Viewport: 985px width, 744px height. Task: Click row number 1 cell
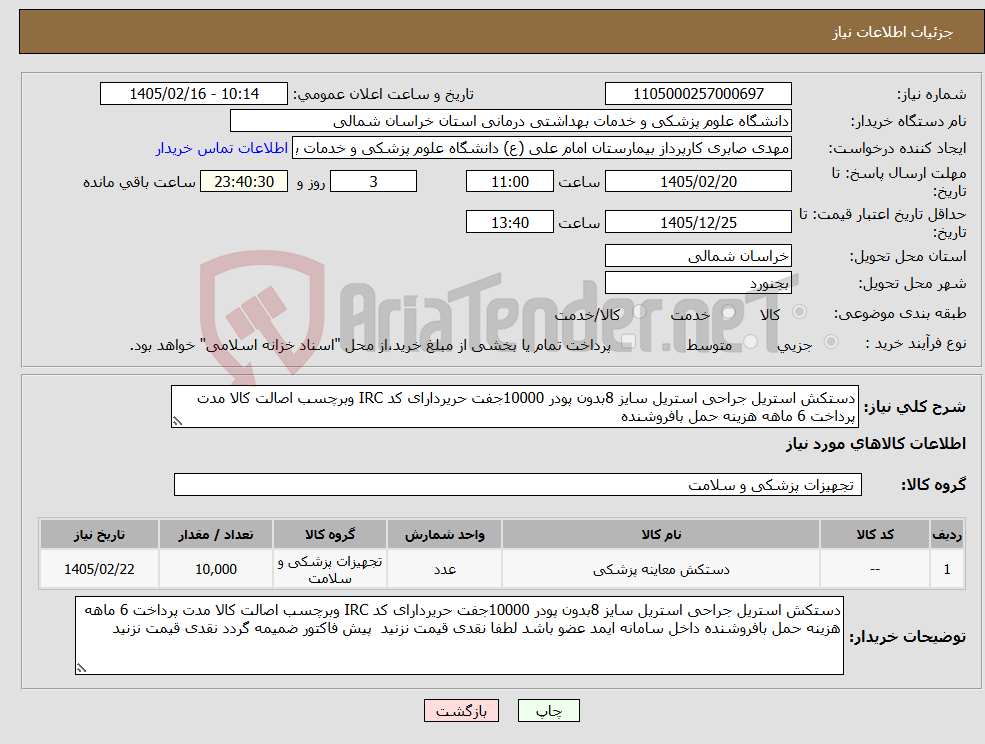click(947, 569)
